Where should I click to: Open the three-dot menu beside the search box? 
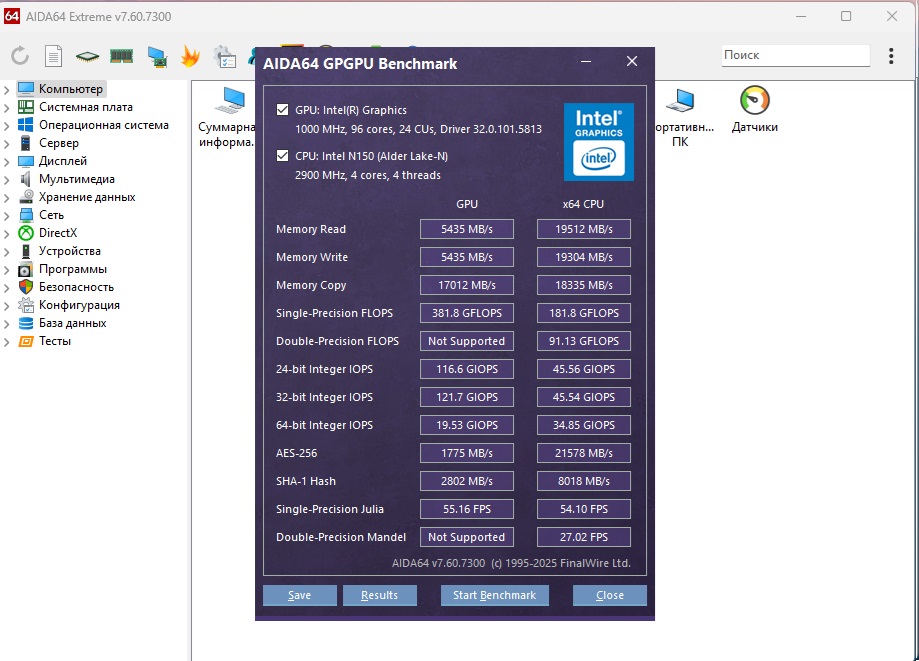(891, 56)
